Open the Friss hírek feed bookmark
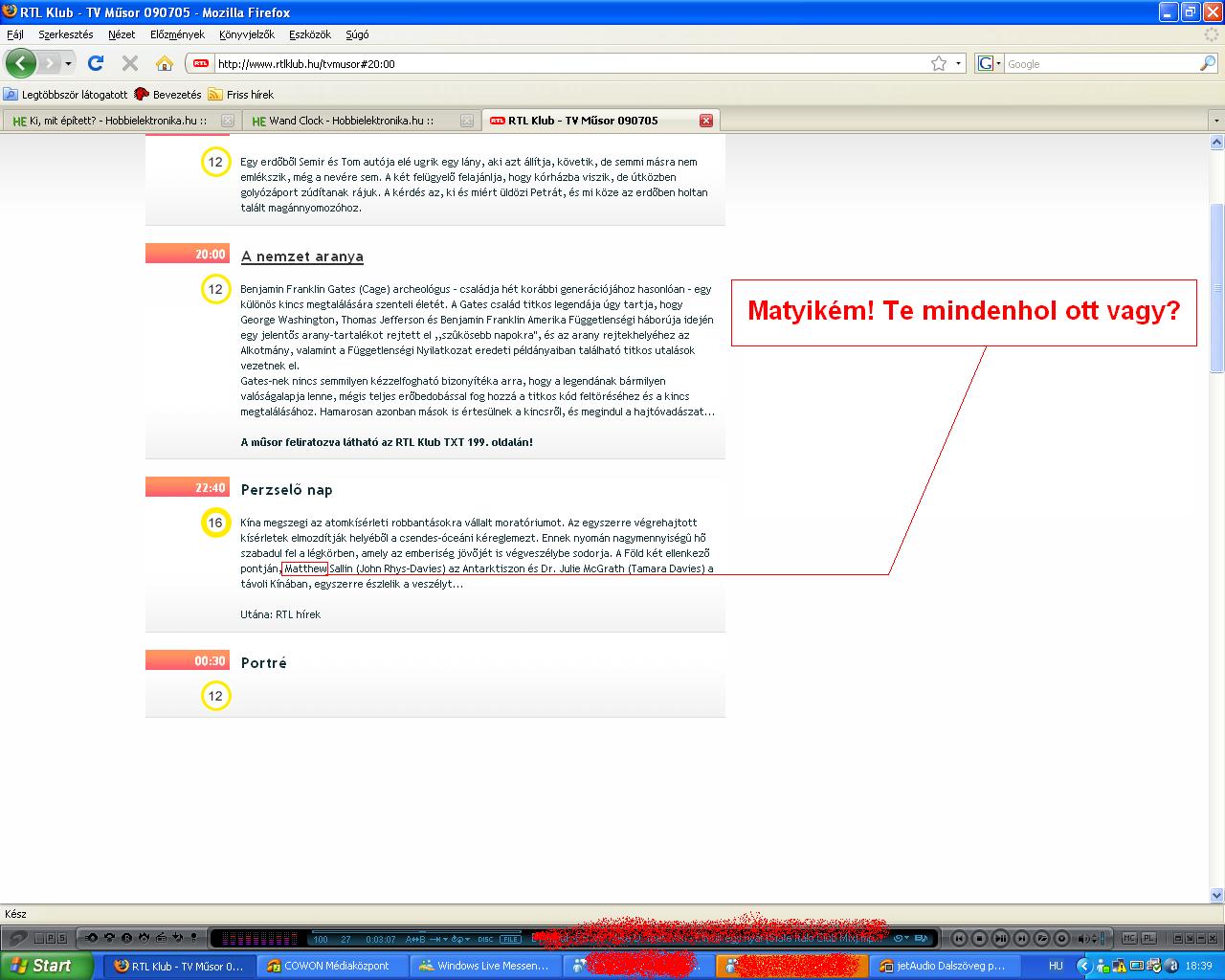The height and width of the screenshot is (980, 1225). click(241, 95)
